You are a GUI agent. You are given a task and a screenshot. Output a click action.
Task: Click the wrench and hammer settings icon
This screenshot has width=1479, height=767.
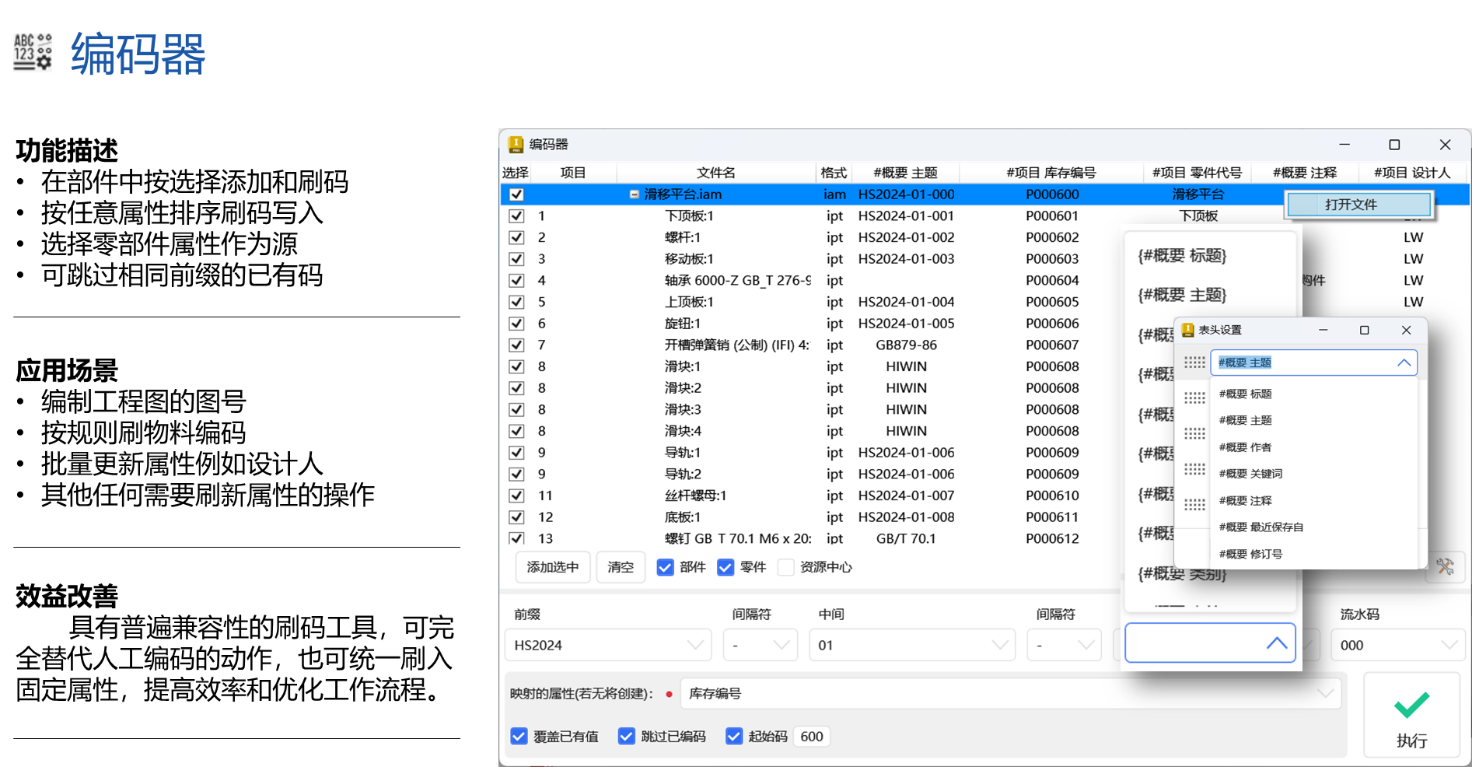pyautogui.click(x=1445, y=566)
